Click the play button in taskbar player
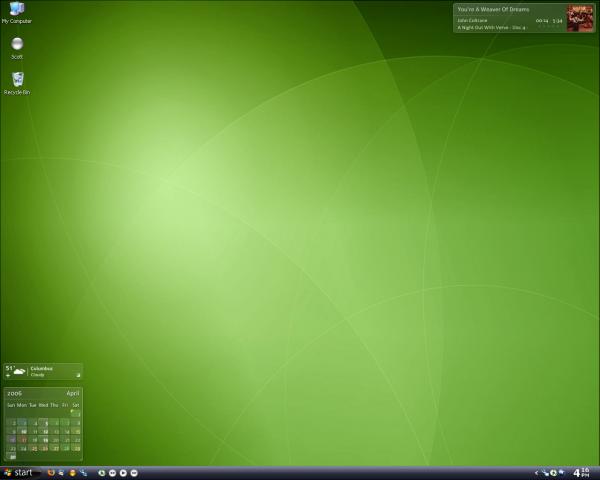 [x=122, y=472]
